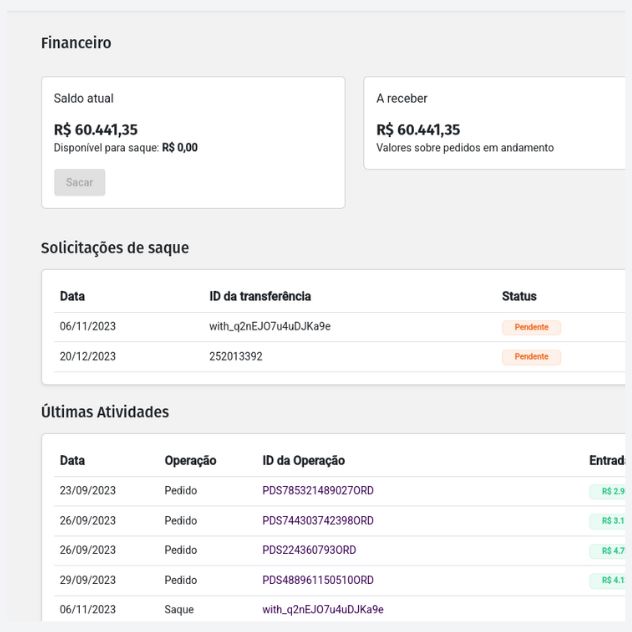Click the green entry badge for PDS488961150510ORD

609,580
